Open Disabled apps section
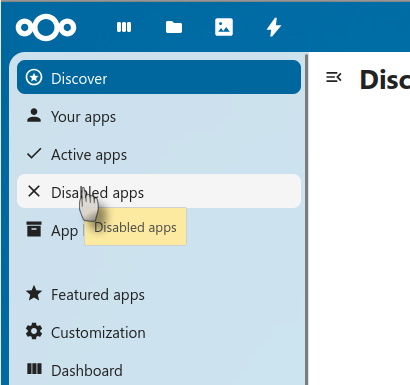This screenshot has height=385, width=410. click(x=159, y=191)
